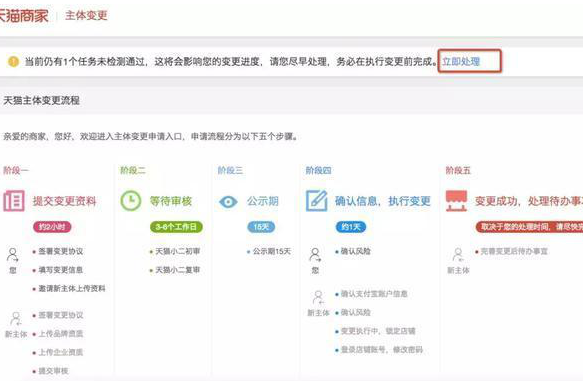The height and width of the screenshot is (381, 583).
Task: Click the 亲爱的商家 welcome message
Action: (150, 136)
